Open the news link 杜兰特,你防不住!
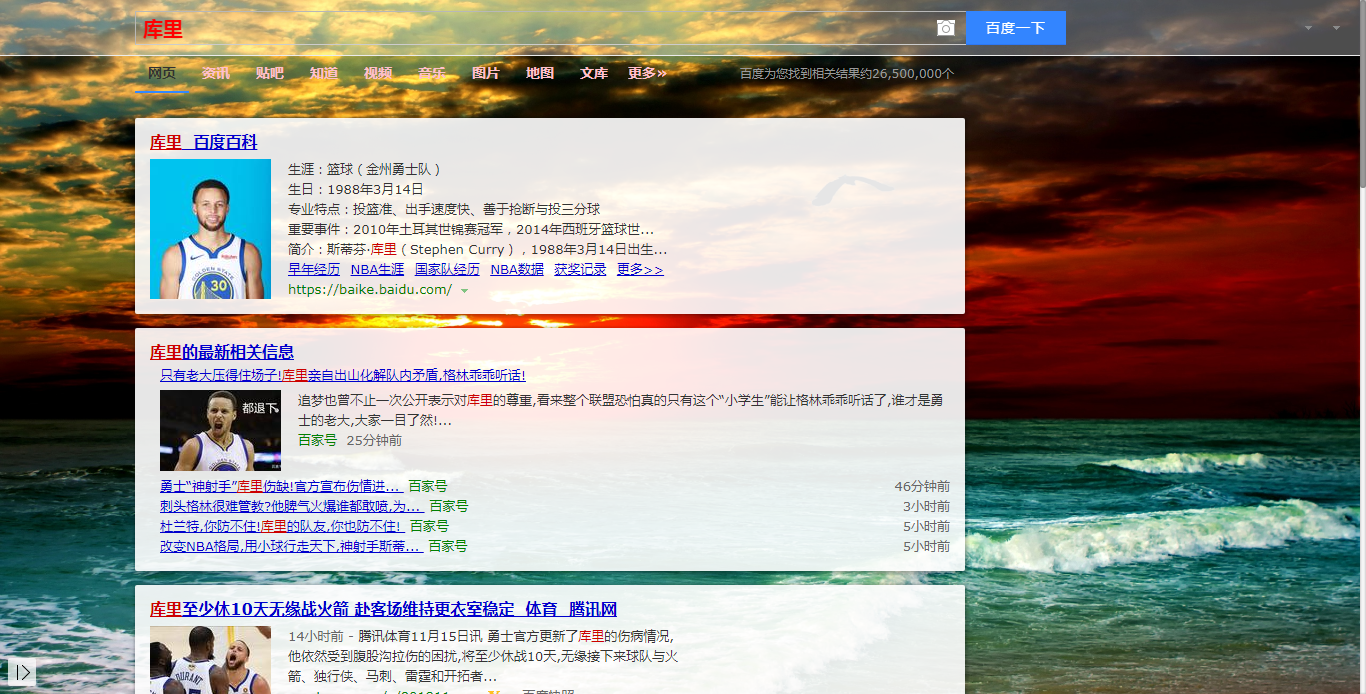Viewport: 1366px width, 694px height. tap(282, 526)
